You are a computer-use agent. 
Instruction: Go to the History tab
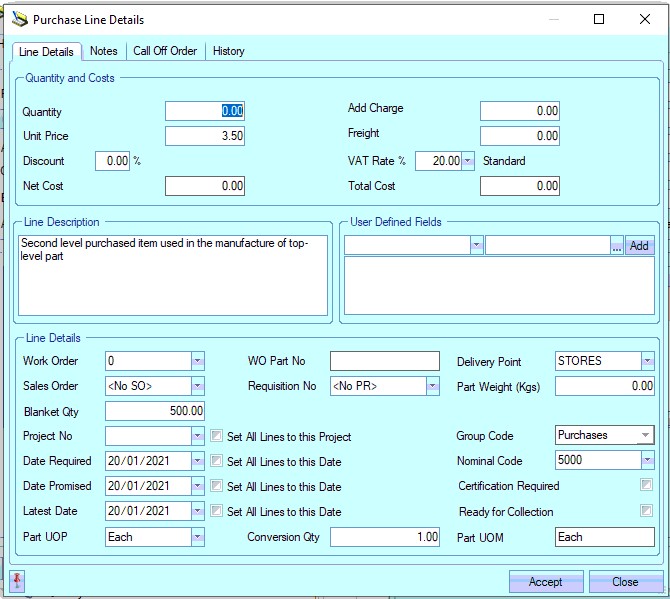coord(228,51)
